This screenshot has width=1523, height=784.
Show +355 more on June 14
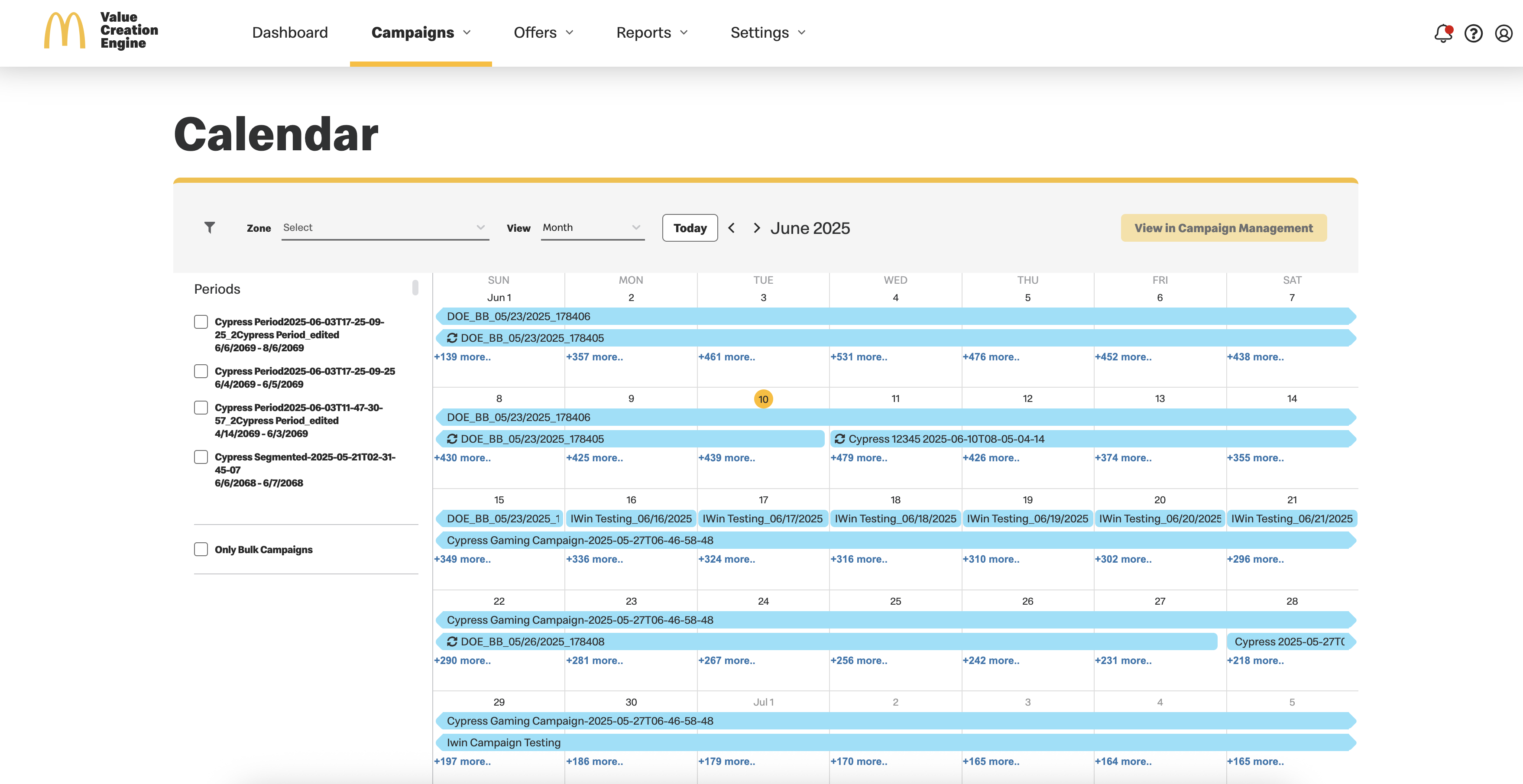tap(1255, 458)
